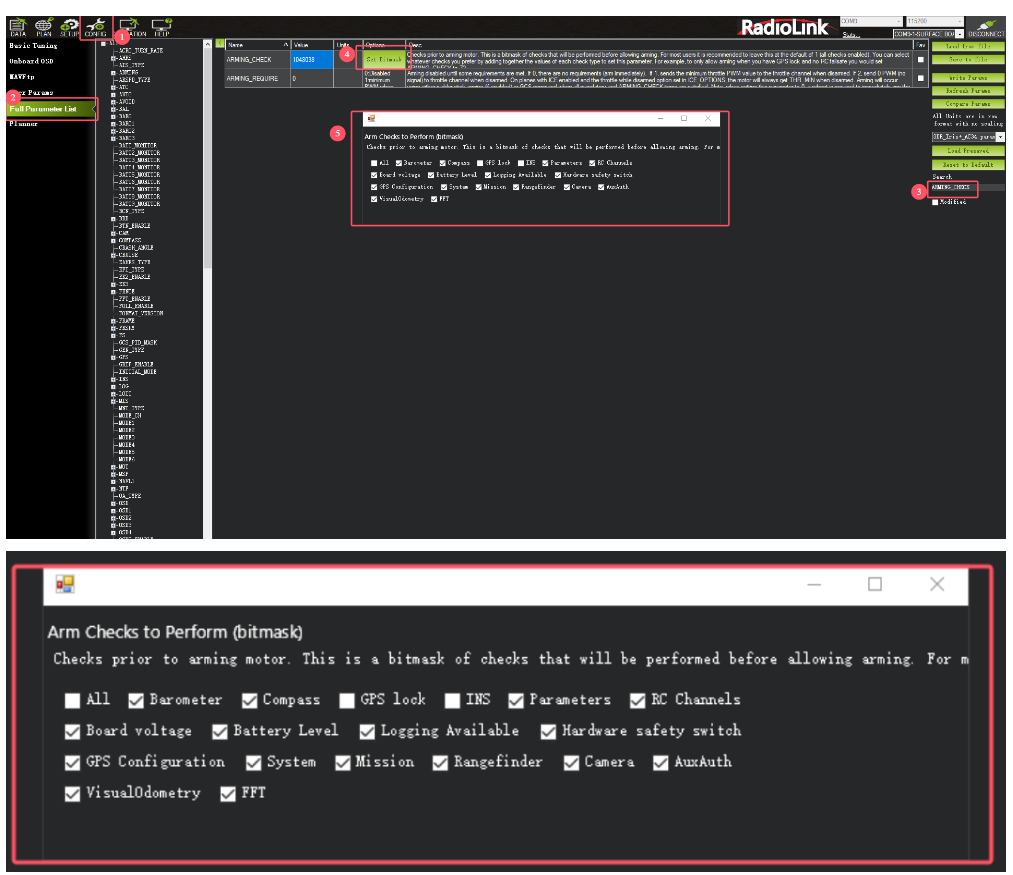Open the 115200 baud rate dropdown
The width and height of the screenshot is (1013, 875).
point(934,20)
